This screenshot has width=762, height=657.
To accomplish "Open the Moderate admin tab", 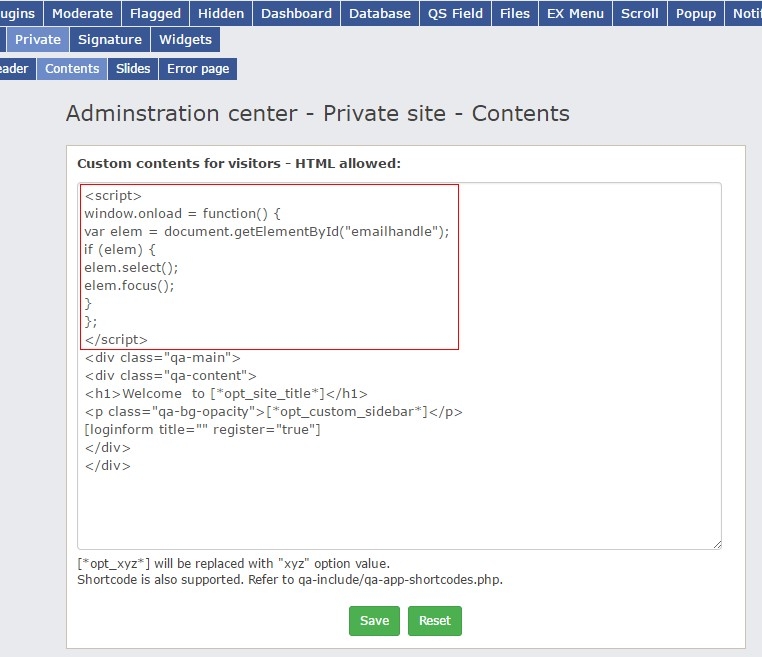I will (x=82, y=13).
